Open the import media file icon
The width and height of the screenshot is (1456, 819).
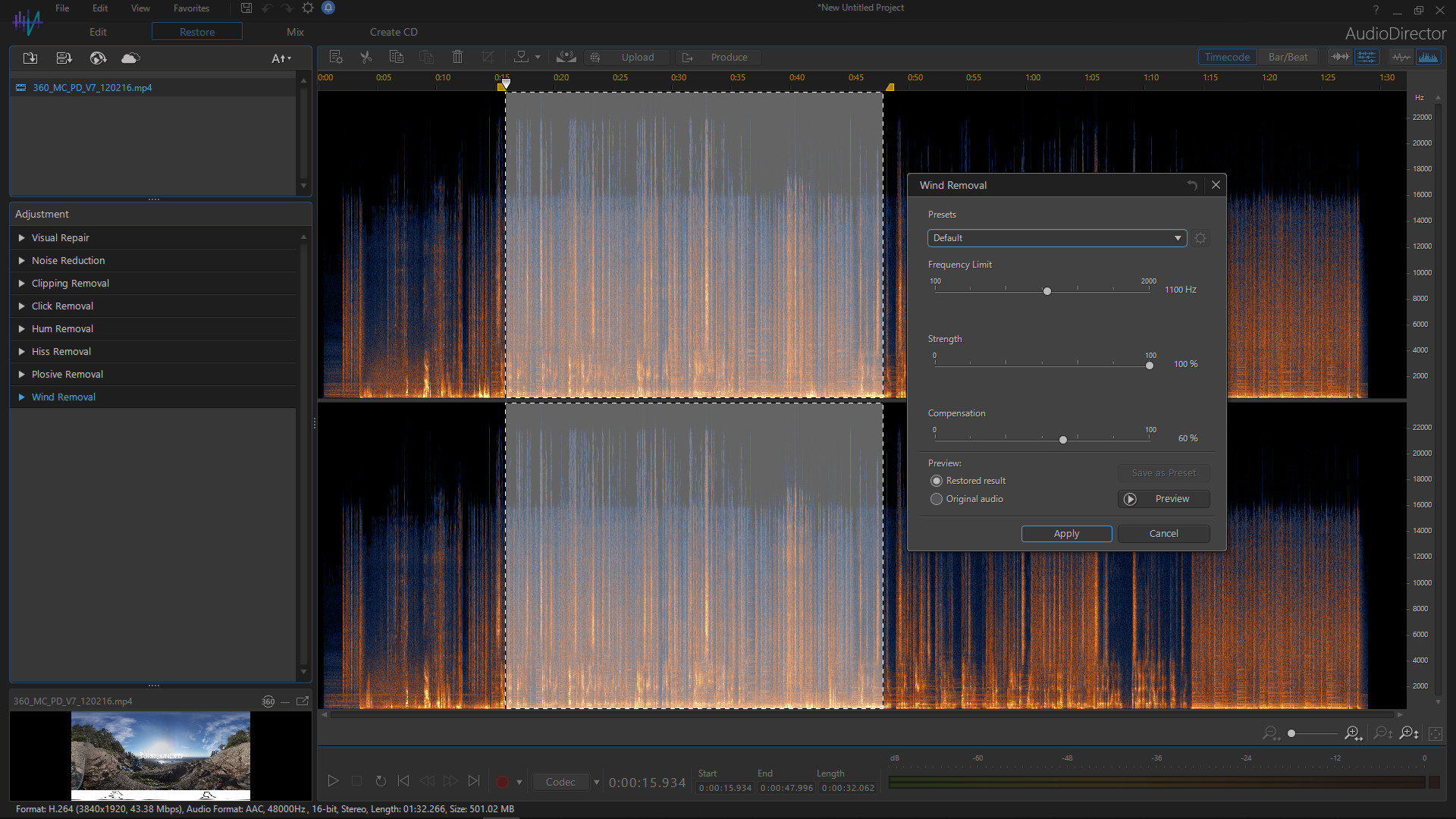30,58
